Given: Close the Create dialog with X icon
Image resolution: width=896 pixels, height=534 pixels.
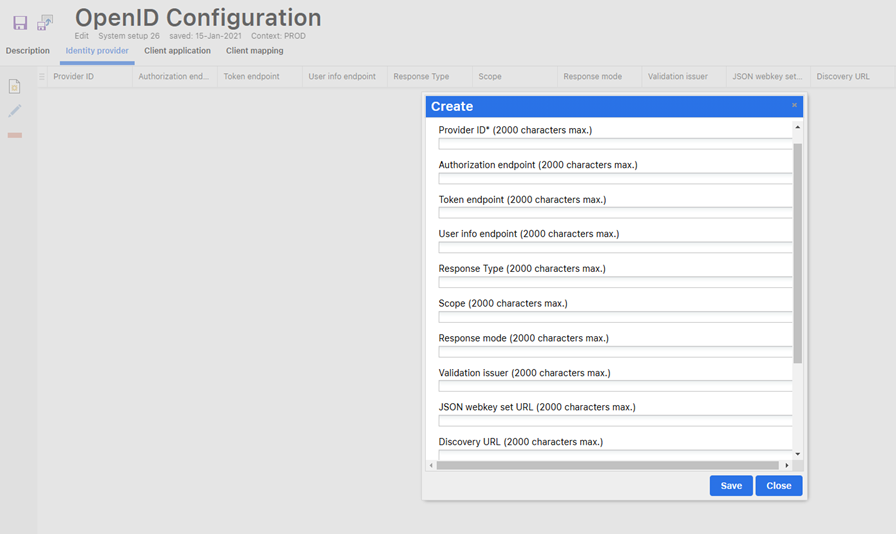Looking at the screenshot, I should pyautogui.click(x=794, y=105).
